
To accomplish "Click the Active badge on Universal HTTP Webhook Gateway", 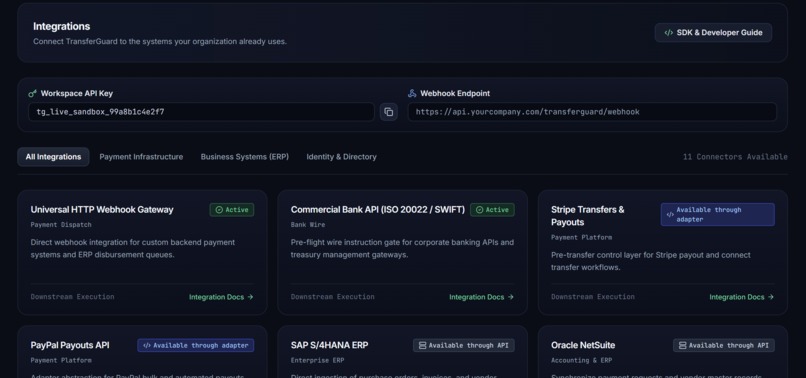I will 232,210.
